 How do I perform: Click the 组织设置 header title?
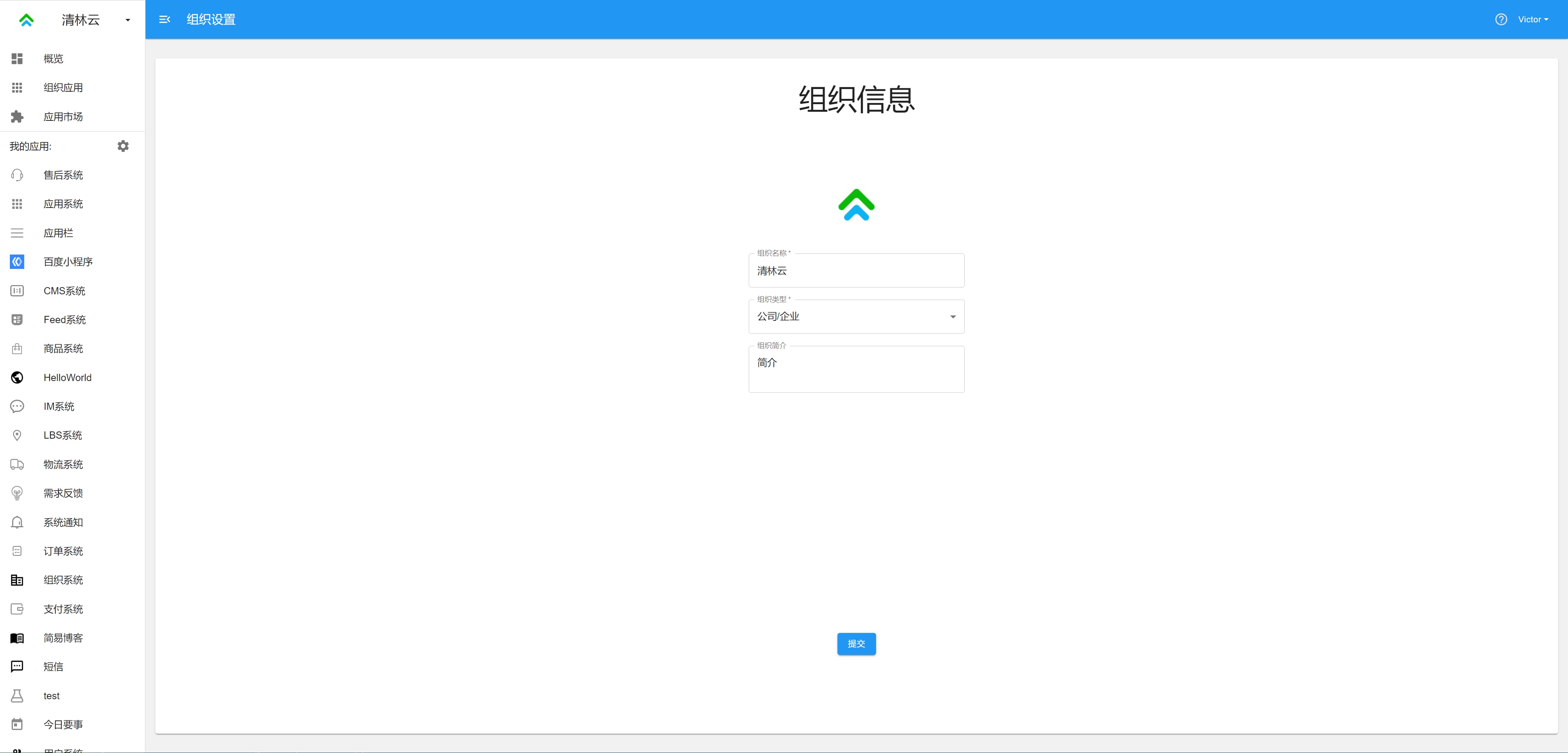[x=211, y=19]
